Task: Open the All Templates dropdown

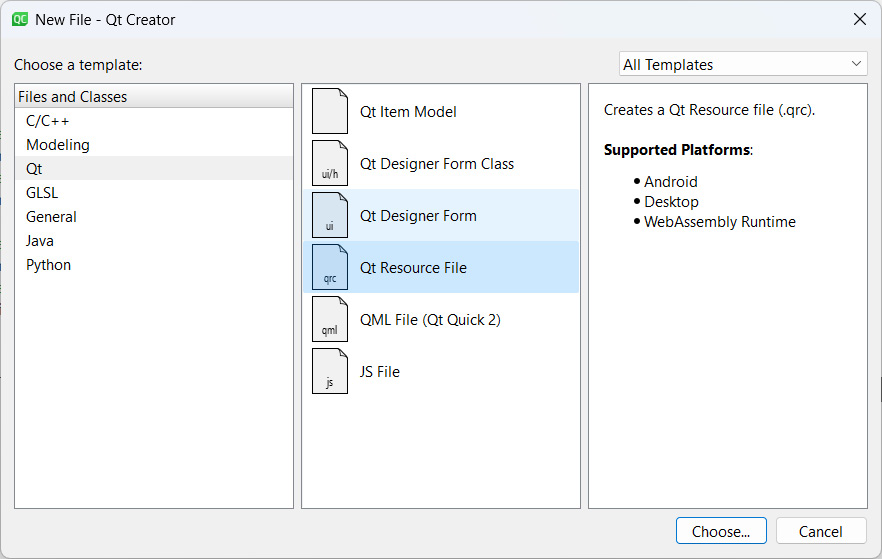Action: point(743,64)
